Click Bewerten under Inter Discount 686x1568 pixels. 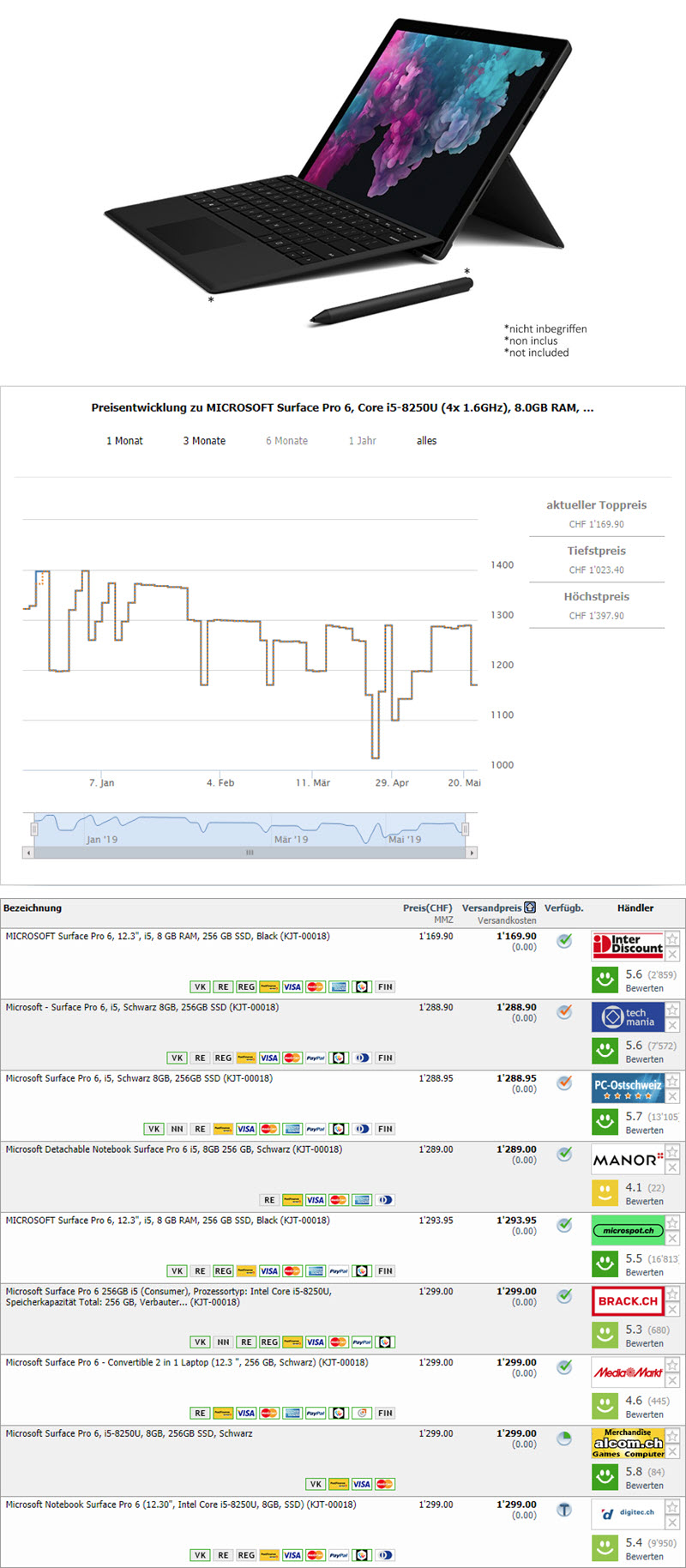click(644, 988)
